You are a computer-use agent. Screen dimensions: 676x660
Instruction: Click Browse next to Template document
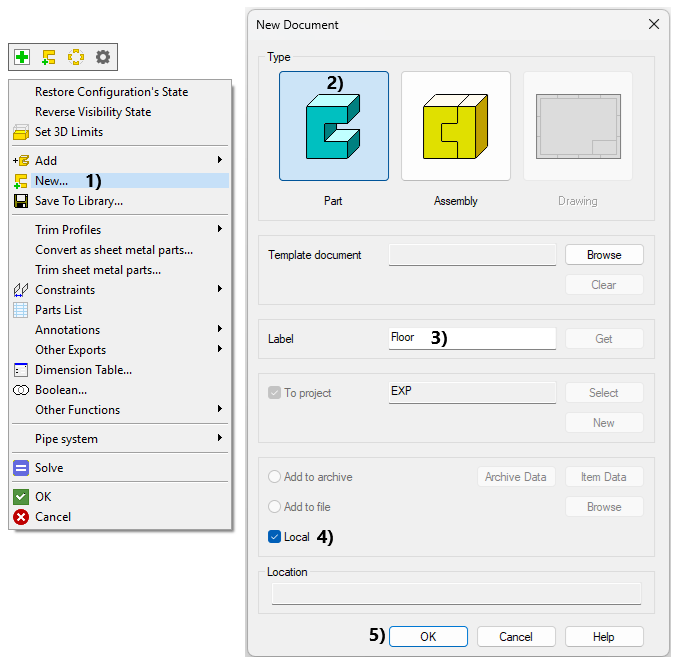[603, 255]
